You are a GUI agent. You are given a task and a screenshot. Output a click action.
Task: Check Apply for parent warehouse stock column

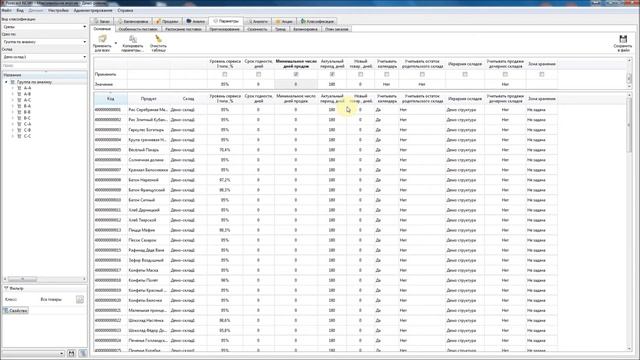tap(422, 74)
